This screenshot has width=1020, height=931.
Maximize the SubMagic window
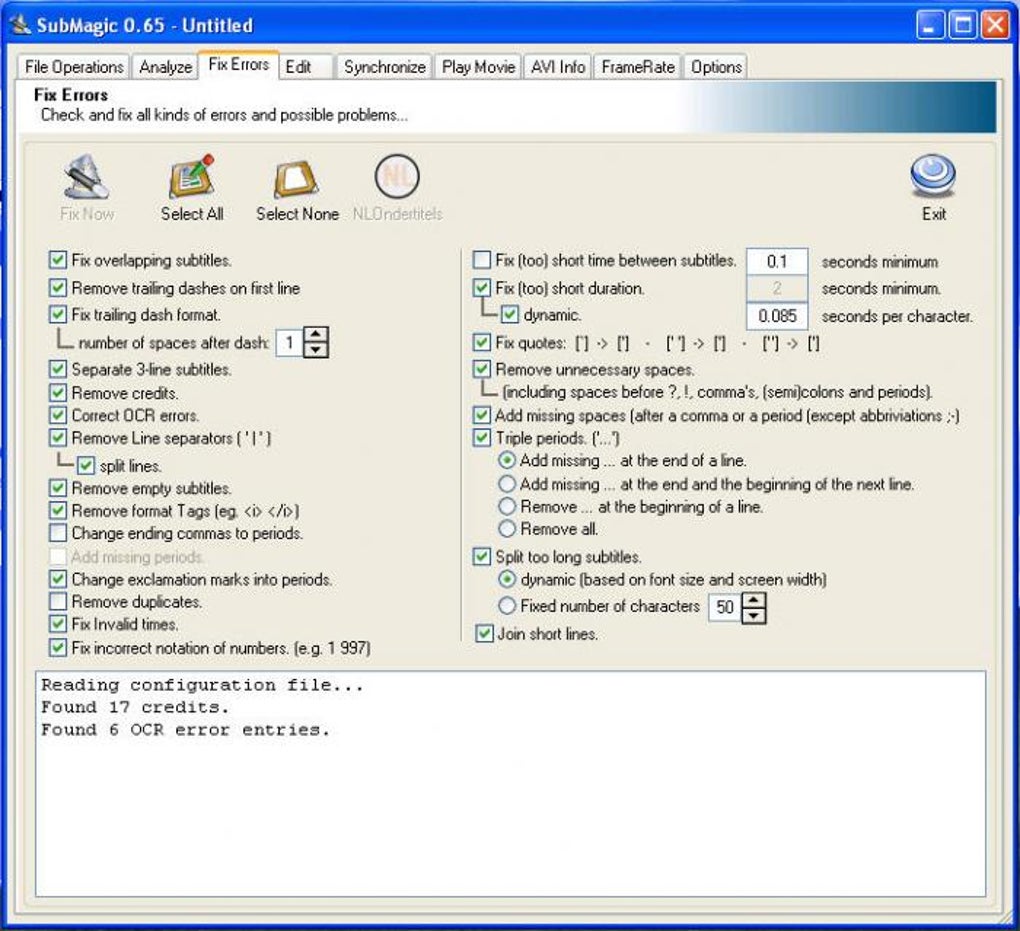(x=963, y=25)
